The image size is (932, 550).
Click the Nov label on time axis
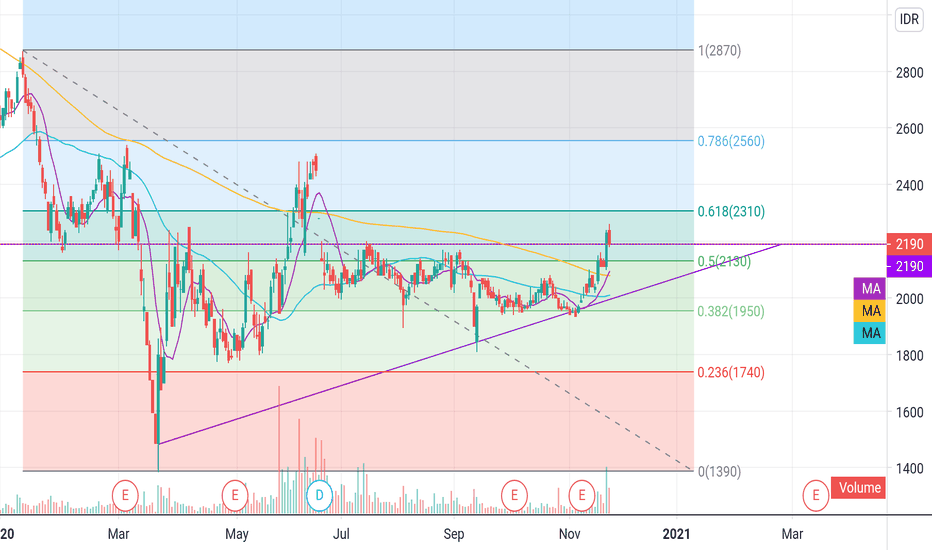569,533
